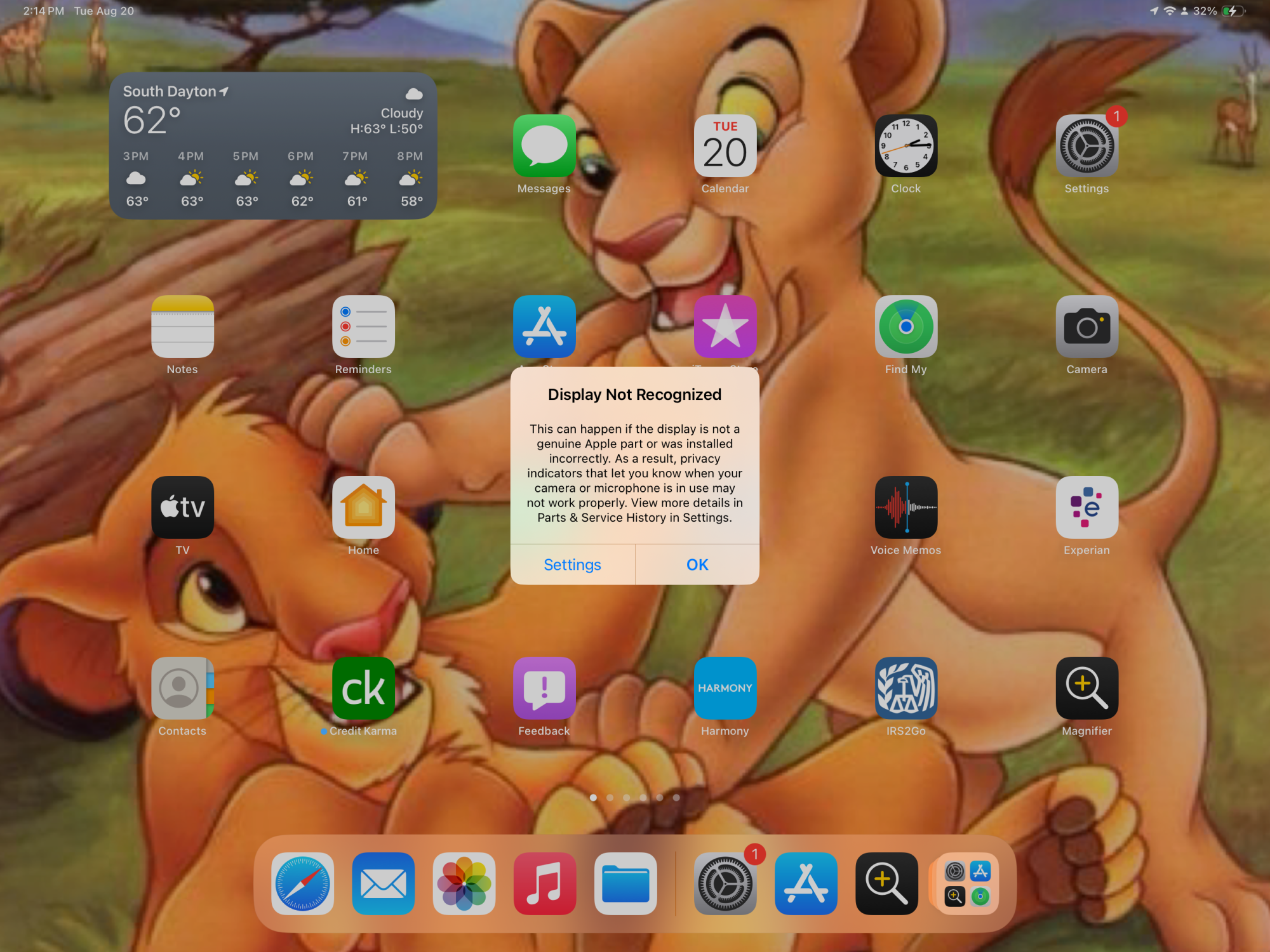1270x952 pixels.
Task: Open the Messages app
Action: click(544, 146)
